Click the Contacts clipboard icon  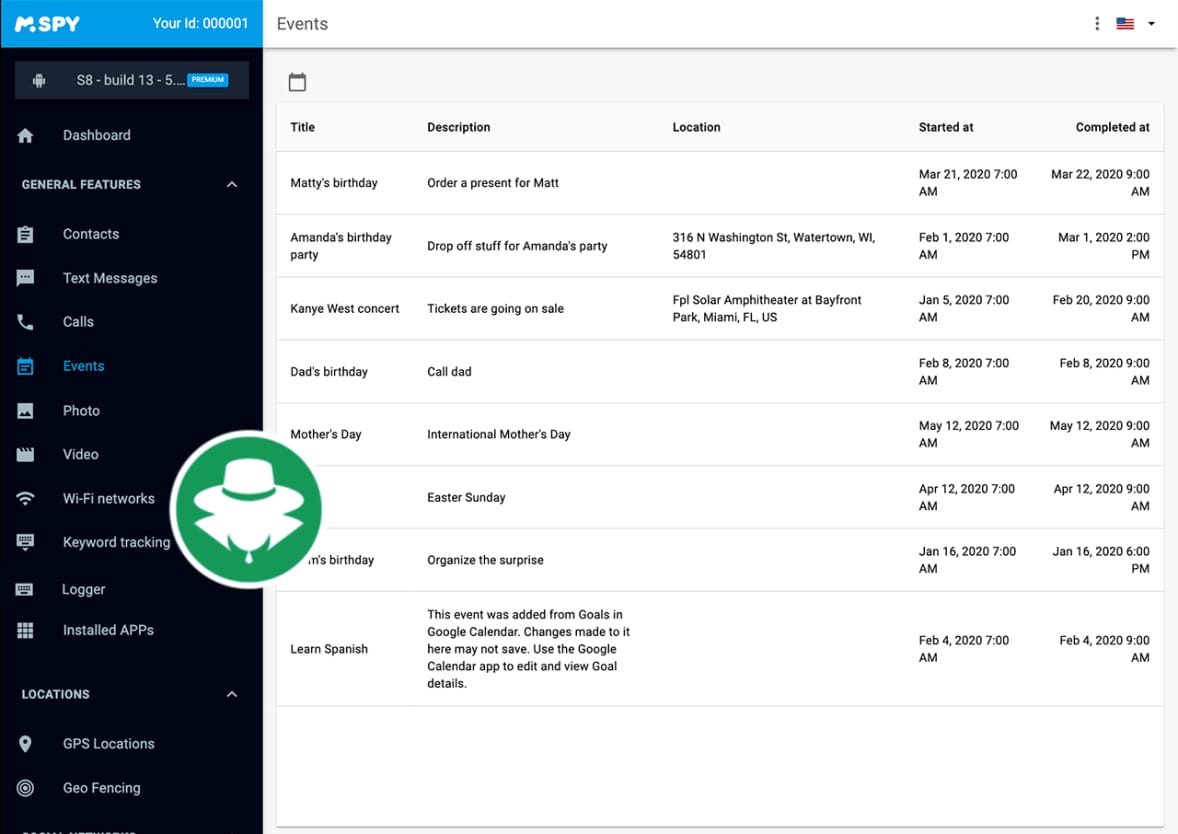tap(26, 234)
